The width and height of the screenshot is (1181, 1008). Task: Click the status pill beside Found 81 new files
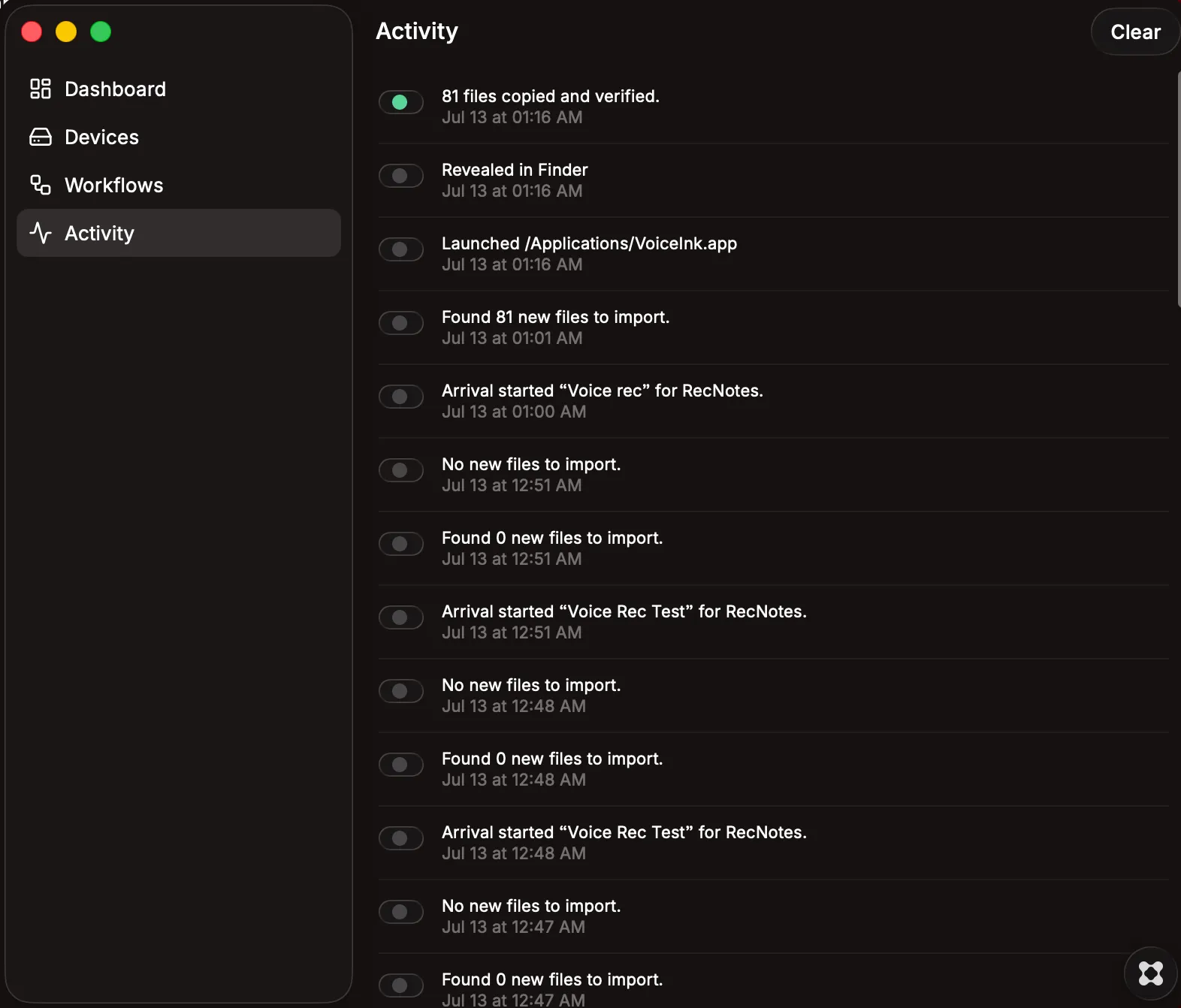click(400, 323)
